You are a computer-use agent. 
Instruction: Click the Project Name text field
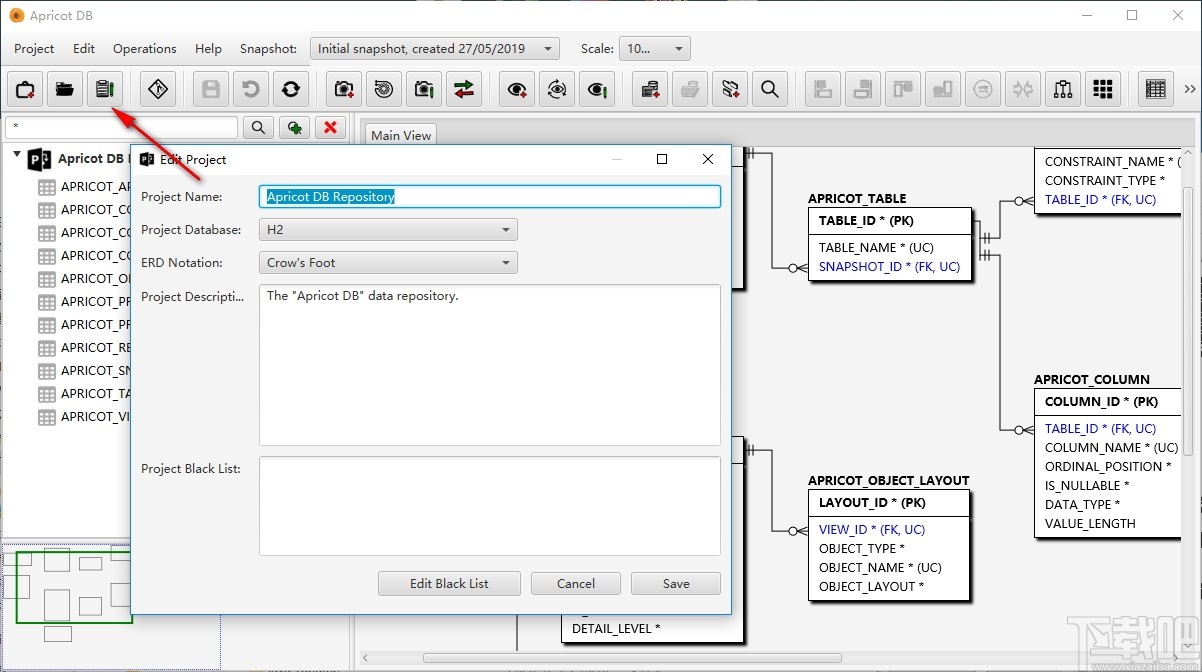(x=490, y=197)
